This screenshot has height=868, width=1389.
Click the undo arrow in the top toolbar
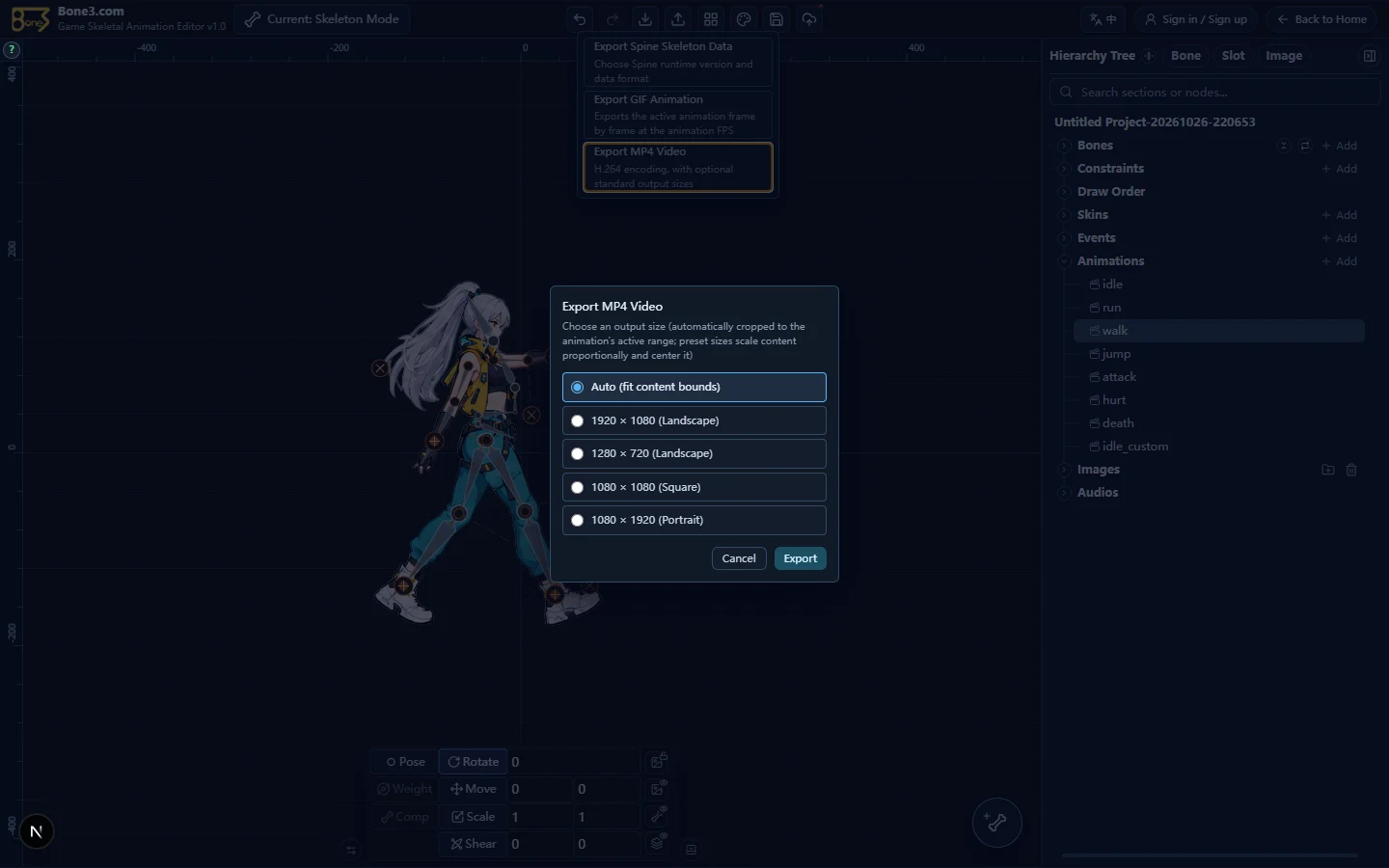pyautogui.click(x=580, y=19)
